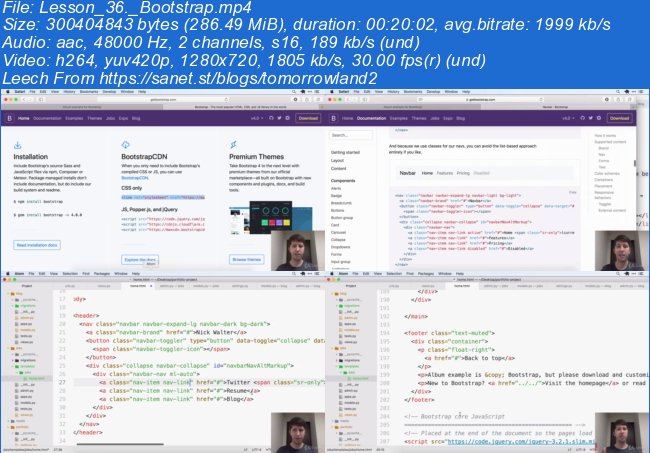Viewport: 650px width, 453px height.
Task: Click BootstrapCDN blue link in paragraph
Action: pos(135,177)
